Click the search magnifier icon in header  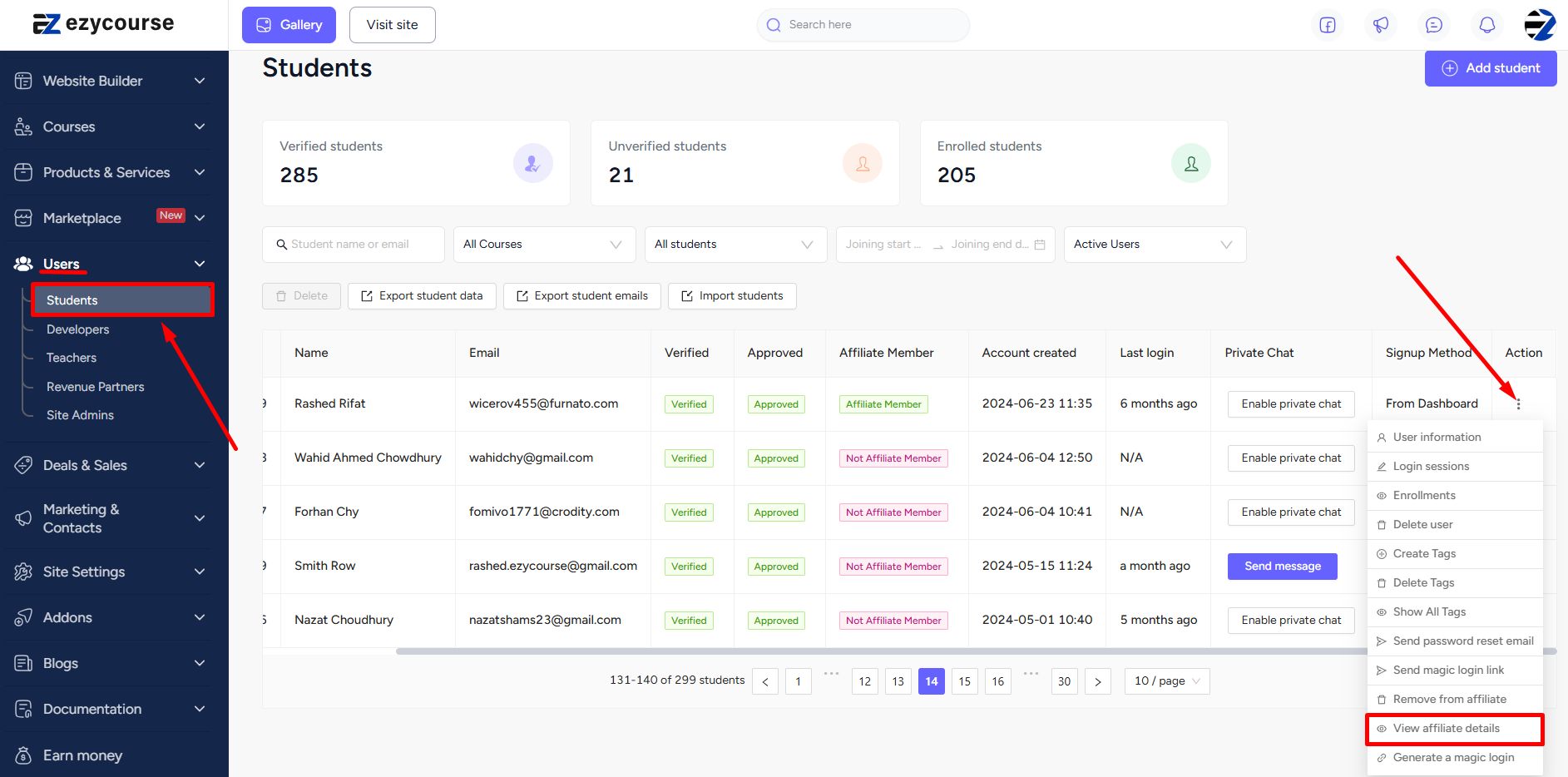[774, 25]
